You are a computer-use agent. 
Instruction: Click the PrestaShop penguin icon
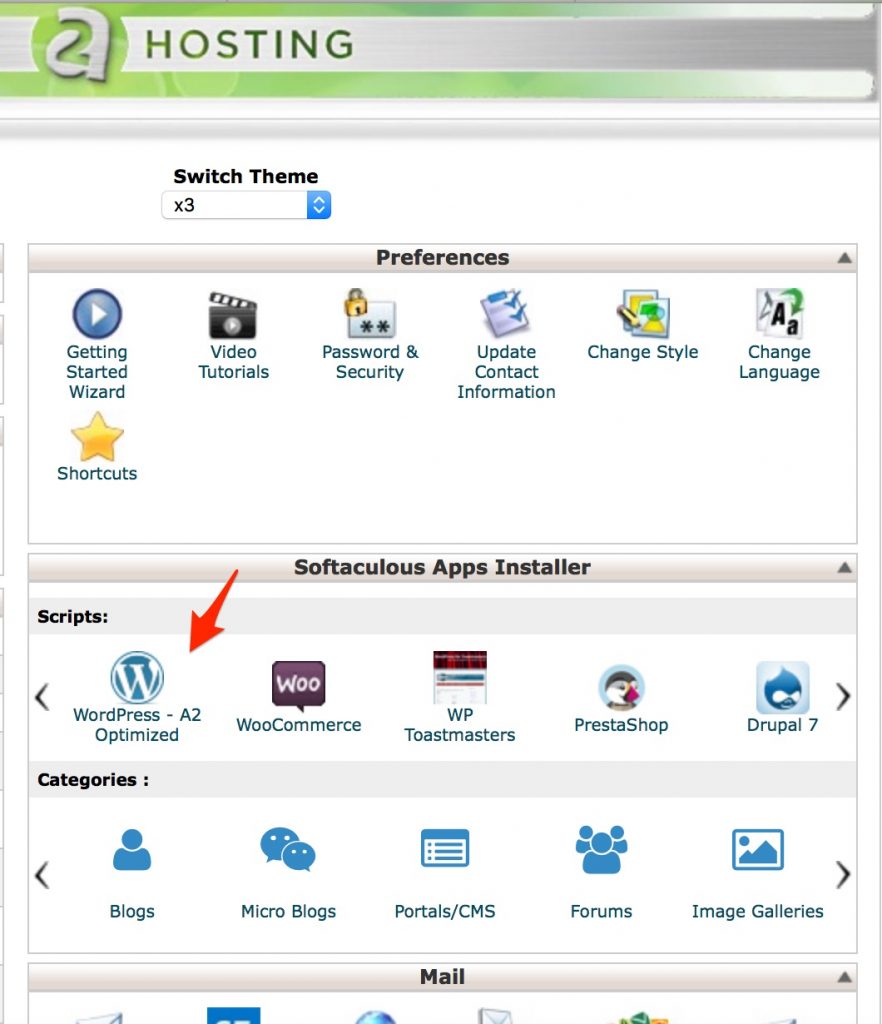[x=621, y=688]
